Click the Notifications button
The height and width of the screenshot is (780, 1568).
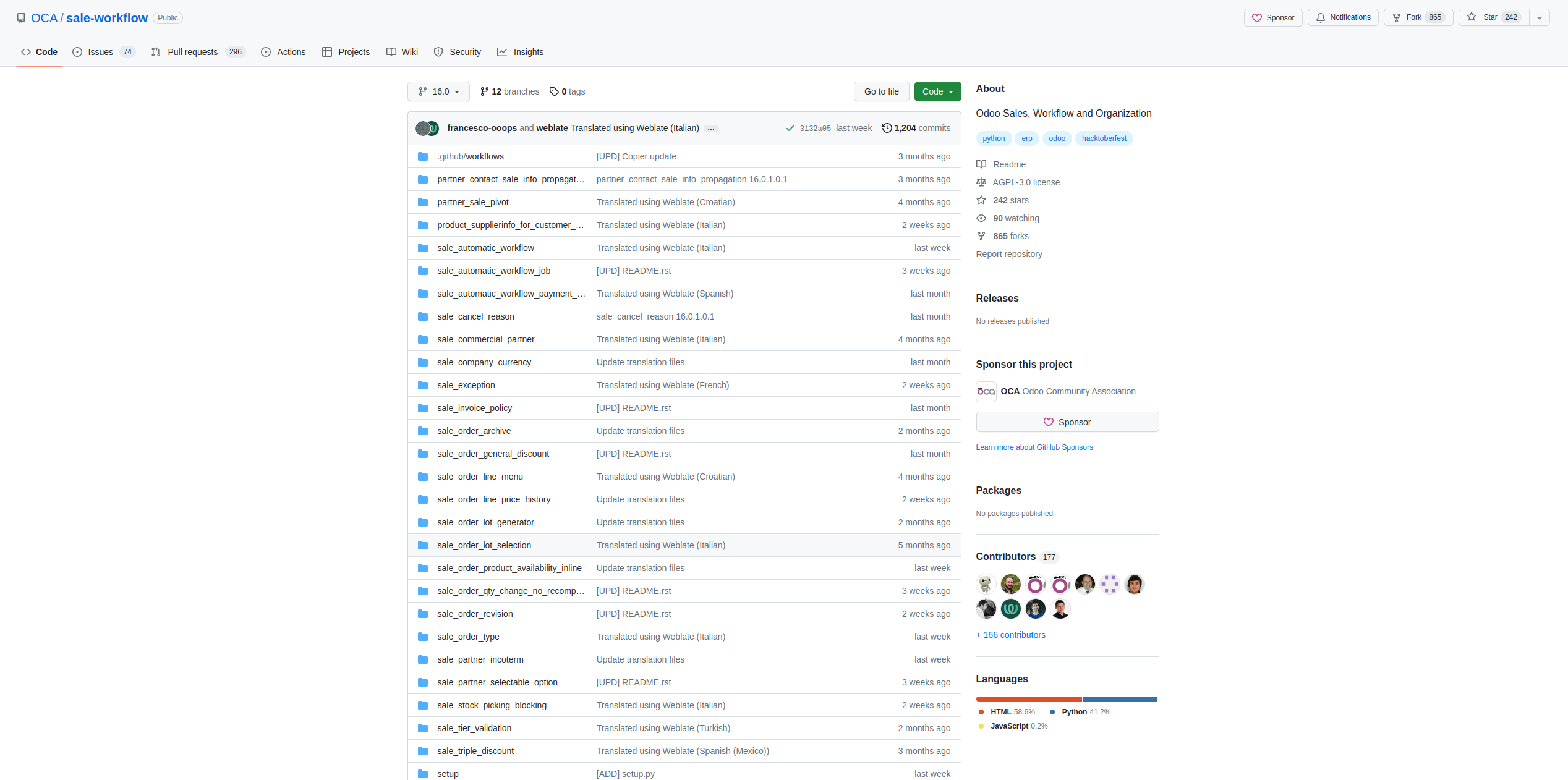pyautogui.click(x=1343, y=18)
